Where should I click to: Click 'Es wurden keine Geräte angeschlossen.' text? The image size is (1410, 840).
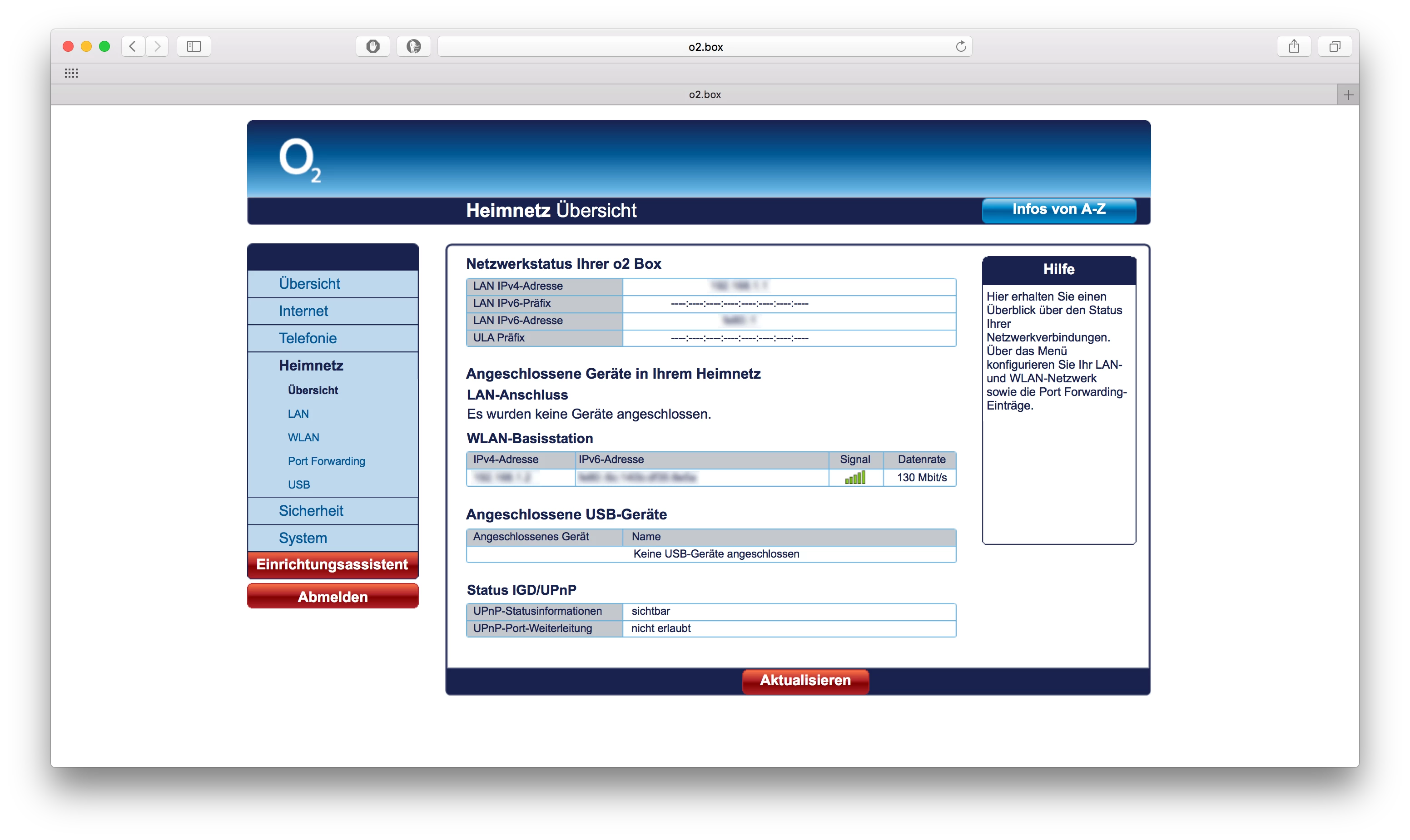pyautogui.click(x=589, y=415)
